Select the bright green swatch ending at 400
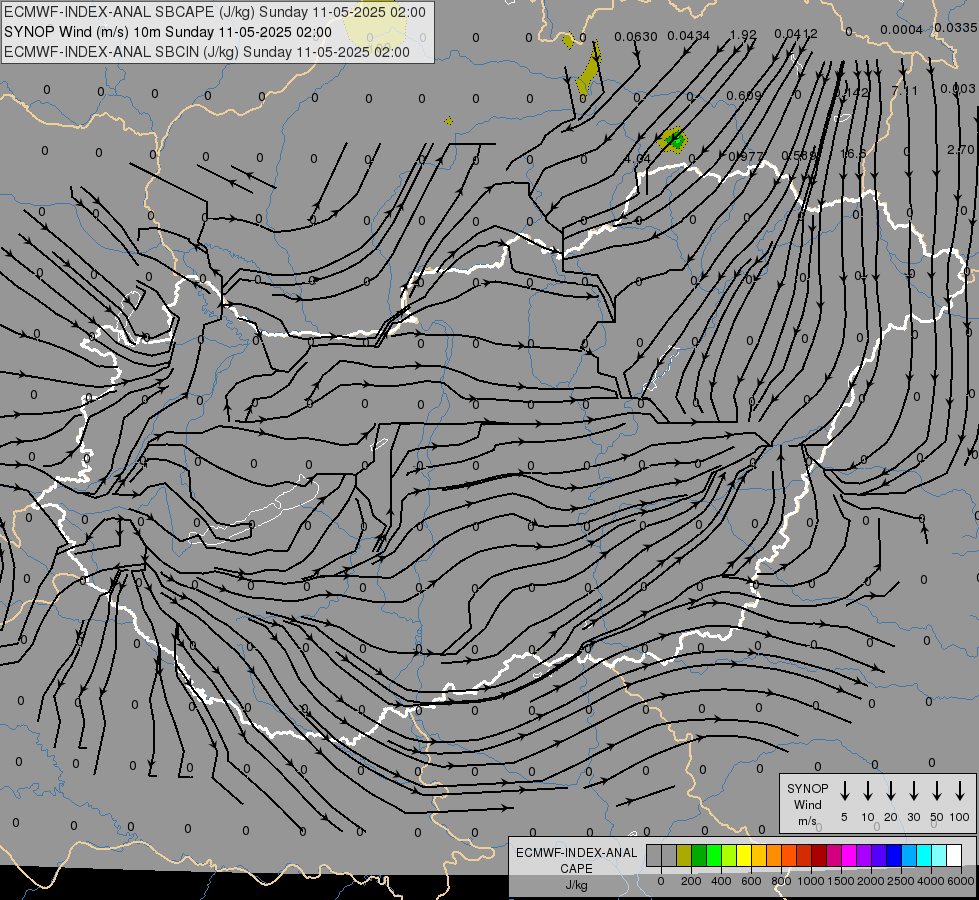 point(714,855)
